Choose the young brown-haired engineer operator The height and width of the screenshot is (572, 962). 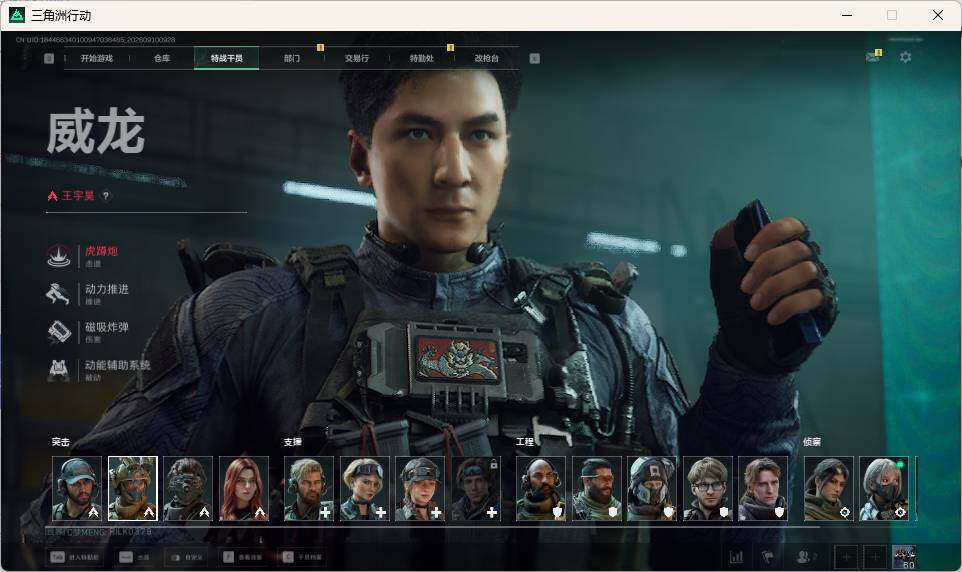(763, 489)
